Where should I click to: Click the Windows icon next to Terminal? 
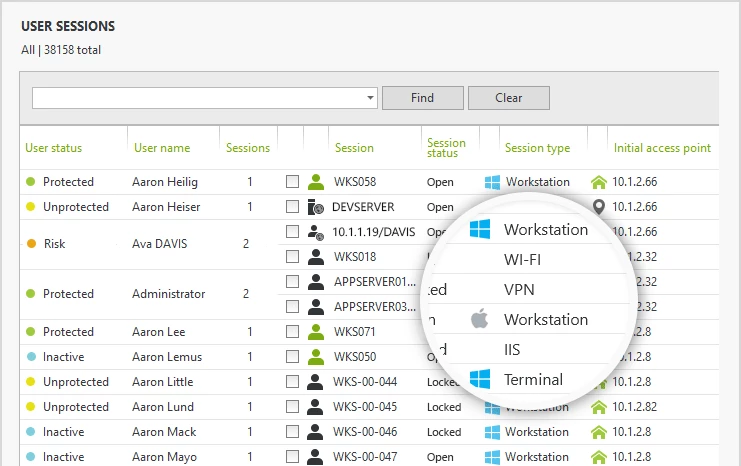480,380
